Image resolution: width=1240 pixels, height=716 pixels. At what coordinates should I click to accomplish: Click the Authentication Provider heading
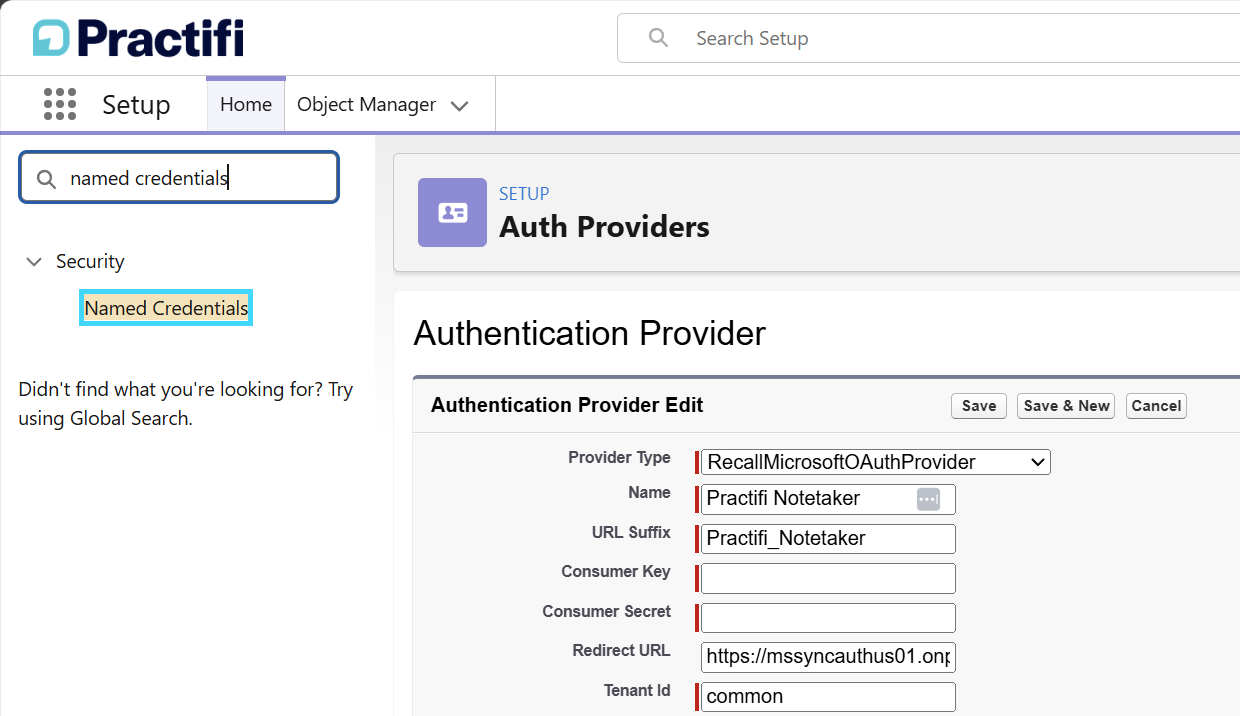point(589,333)
